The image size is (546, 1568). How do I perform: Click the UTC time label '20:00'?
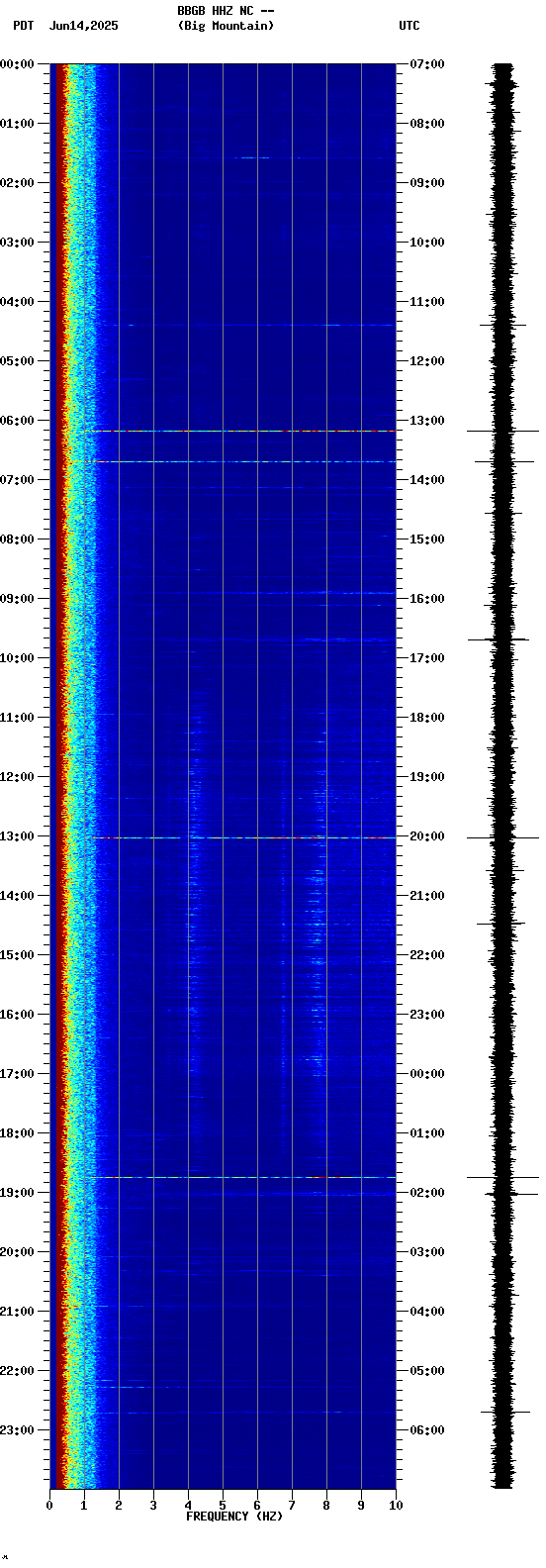tap(427, 836)
